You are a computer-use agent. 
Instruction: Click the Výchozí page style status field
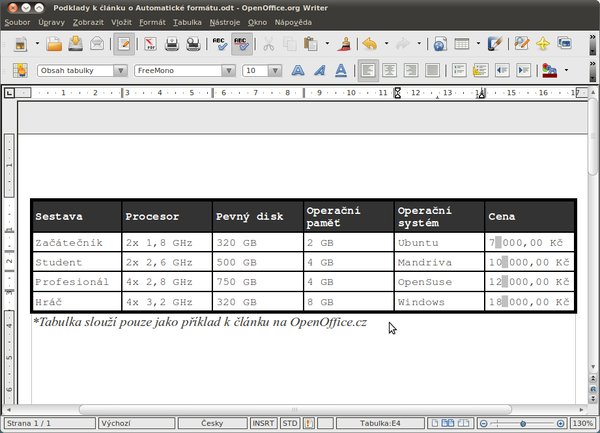tap(136, 423)
